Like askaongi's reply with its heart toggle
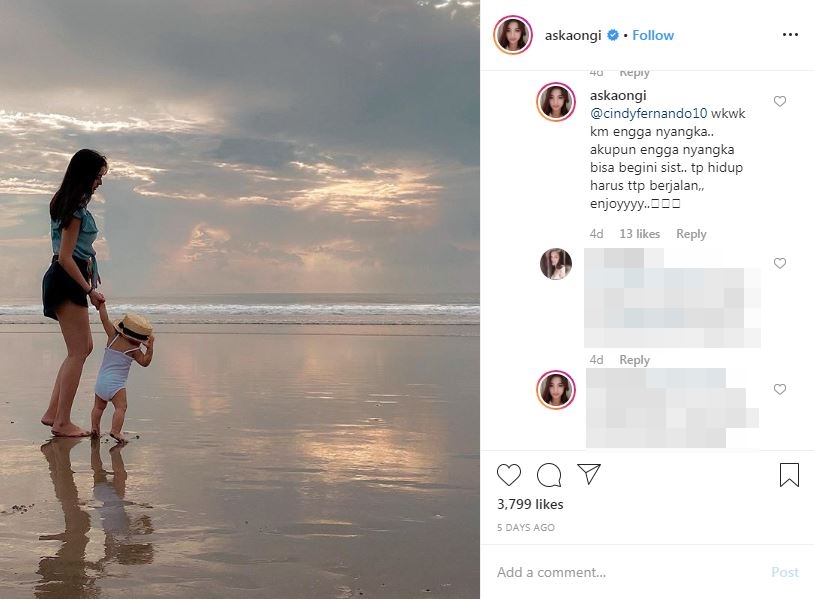The width and height of the screenshot is (814, 599). click(780, 100)
